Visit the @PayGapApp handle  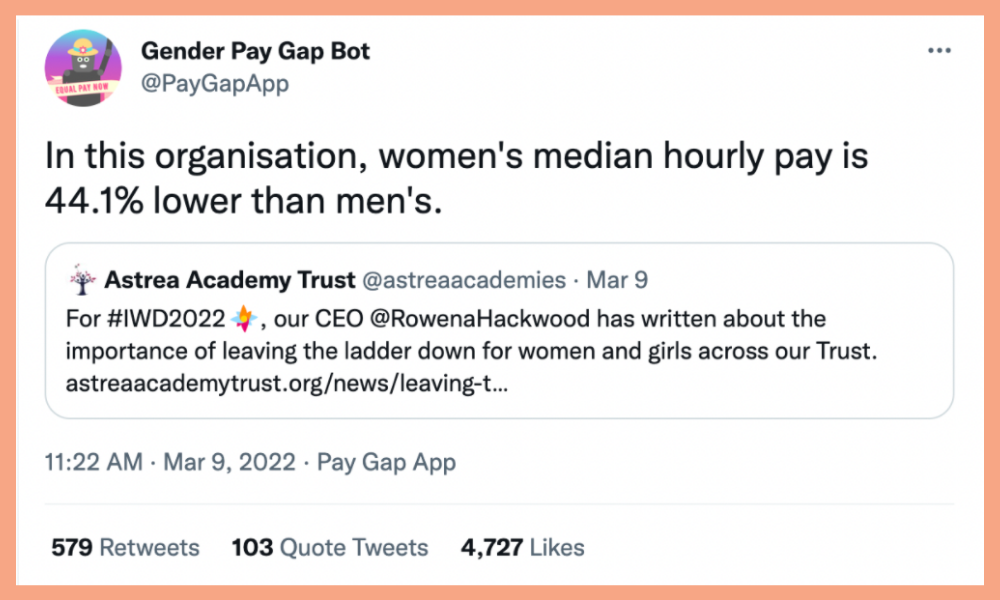tap(215, 84)
